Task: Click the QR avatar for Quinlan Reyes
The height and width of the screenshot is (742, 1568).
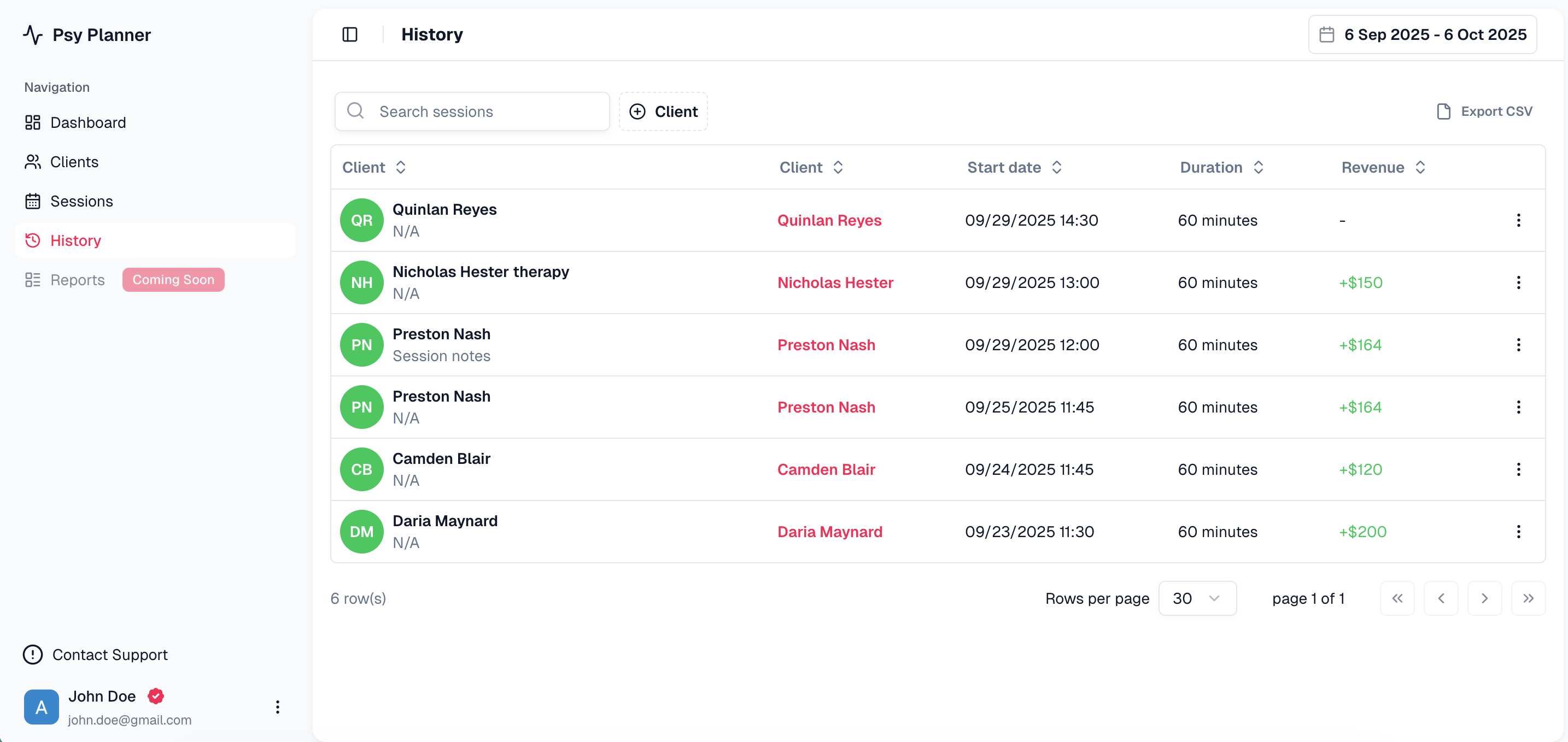Action: click(361, 220)
